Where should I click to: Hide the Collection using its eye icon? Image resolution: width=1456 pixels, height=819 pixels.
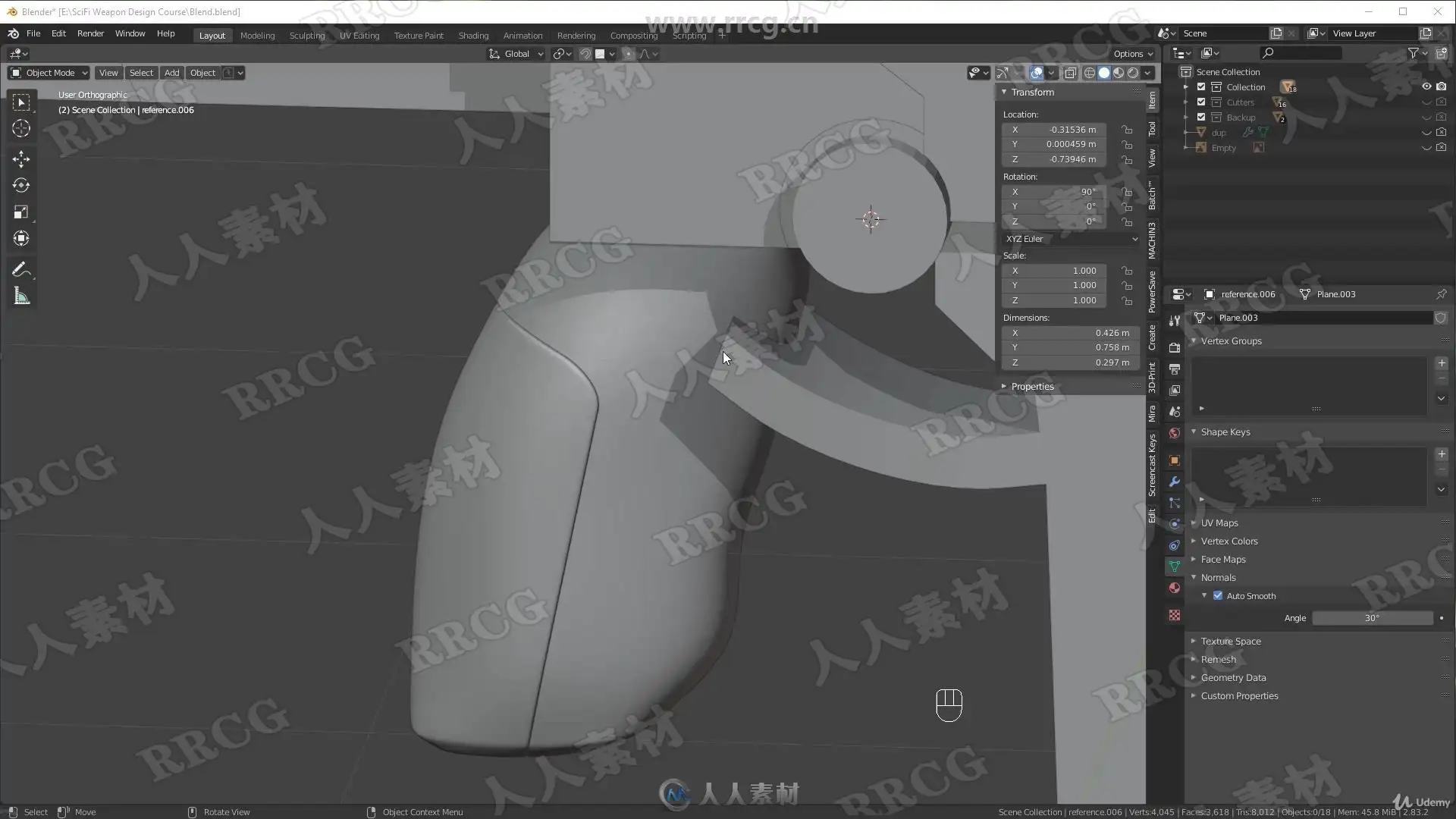[x=1426, y=87]
